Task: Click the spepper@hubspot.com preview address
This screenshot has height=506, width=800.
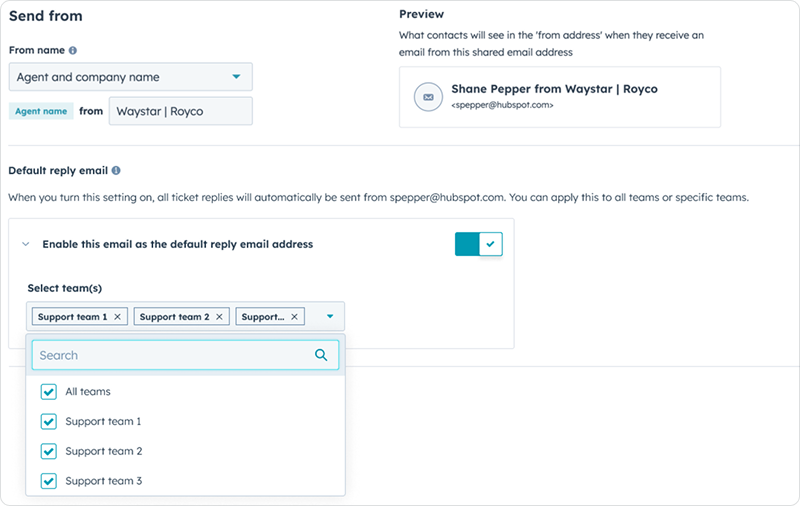Action: pyautogui.click(x=502, y=105)
